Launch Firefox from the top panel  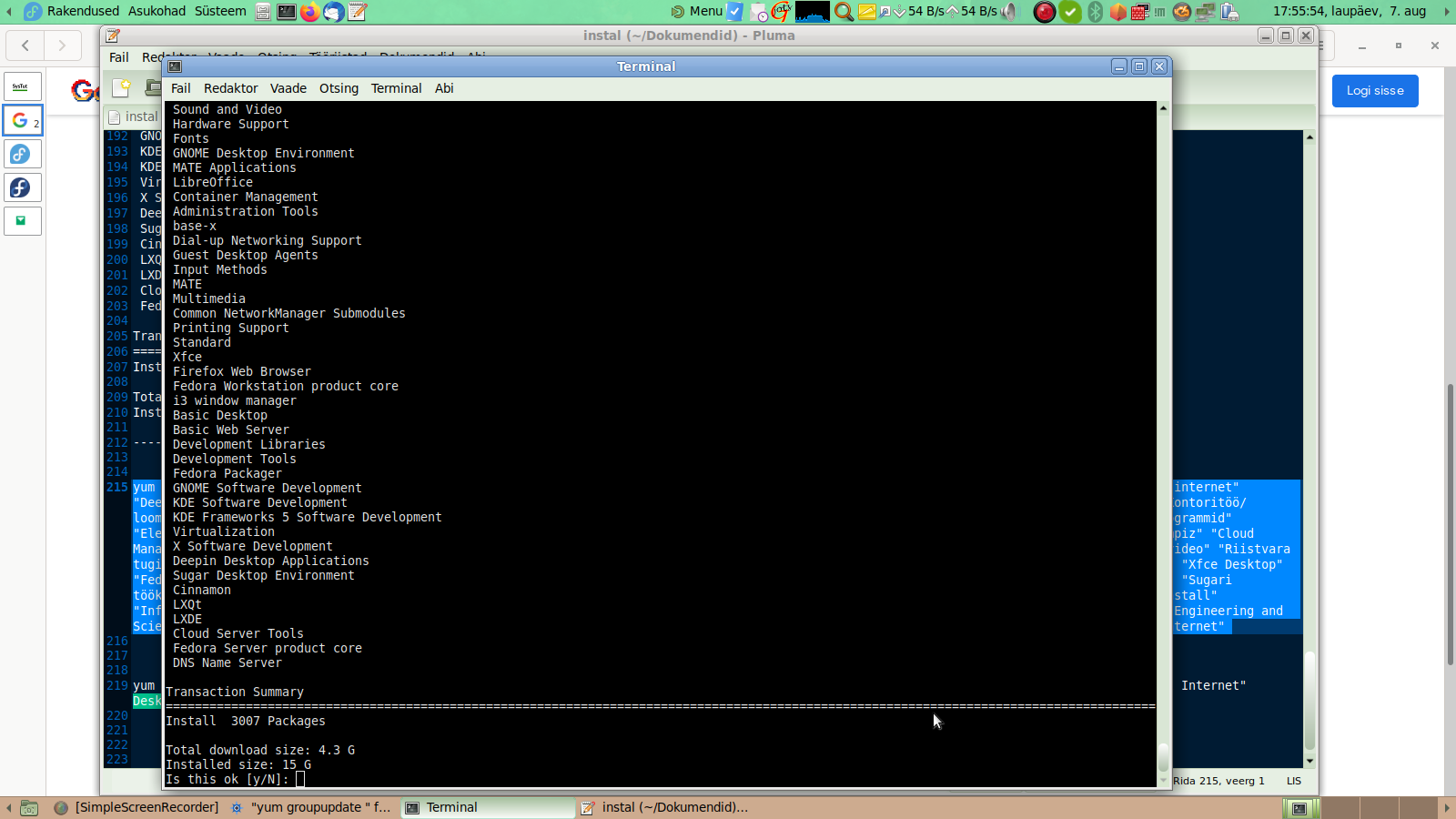[x=310, y=12]
